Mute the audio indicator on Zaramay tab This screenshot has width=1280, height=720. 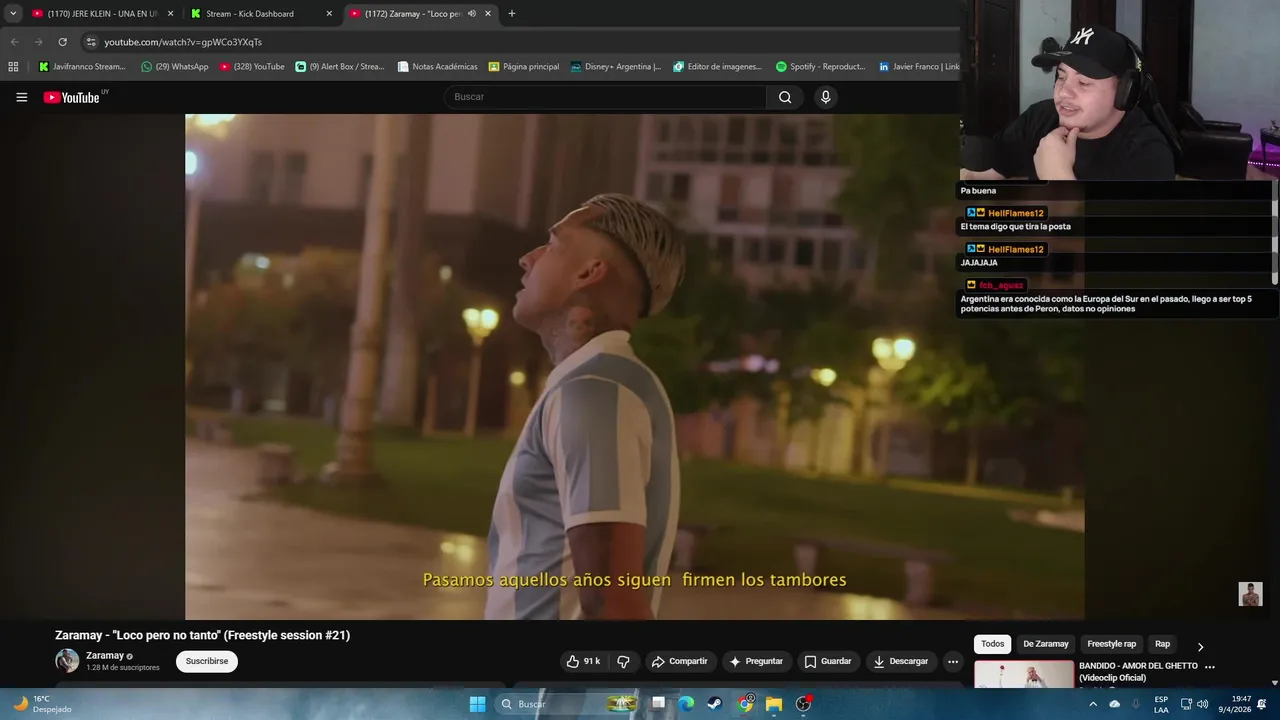471,14
